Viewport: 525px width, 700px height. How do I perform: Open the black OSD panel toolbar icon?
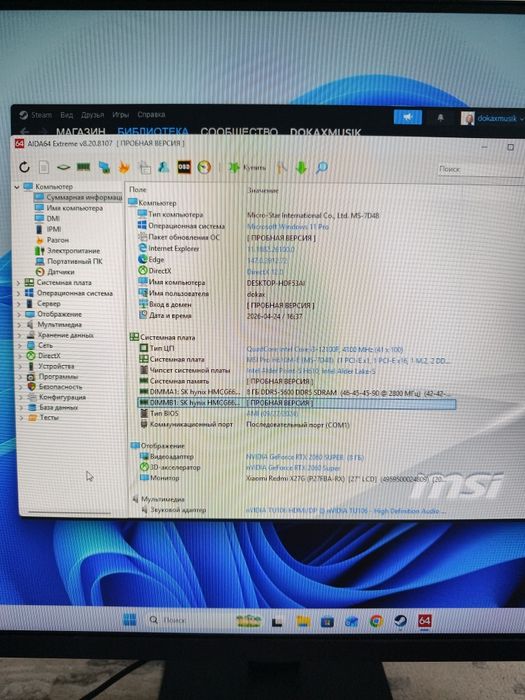[x=184, y=167]
